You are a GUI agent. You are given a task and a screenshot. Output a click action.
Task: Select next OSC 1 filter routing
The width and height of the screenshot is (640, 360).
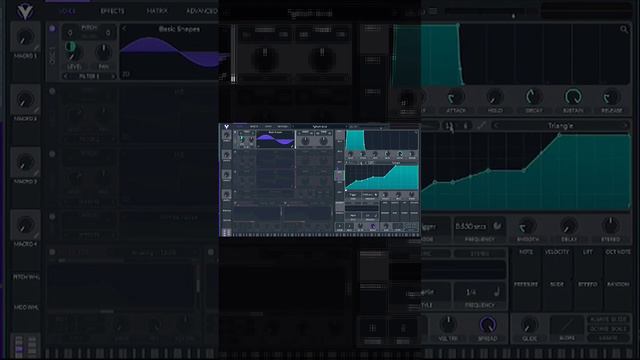[x=113, y=76]
